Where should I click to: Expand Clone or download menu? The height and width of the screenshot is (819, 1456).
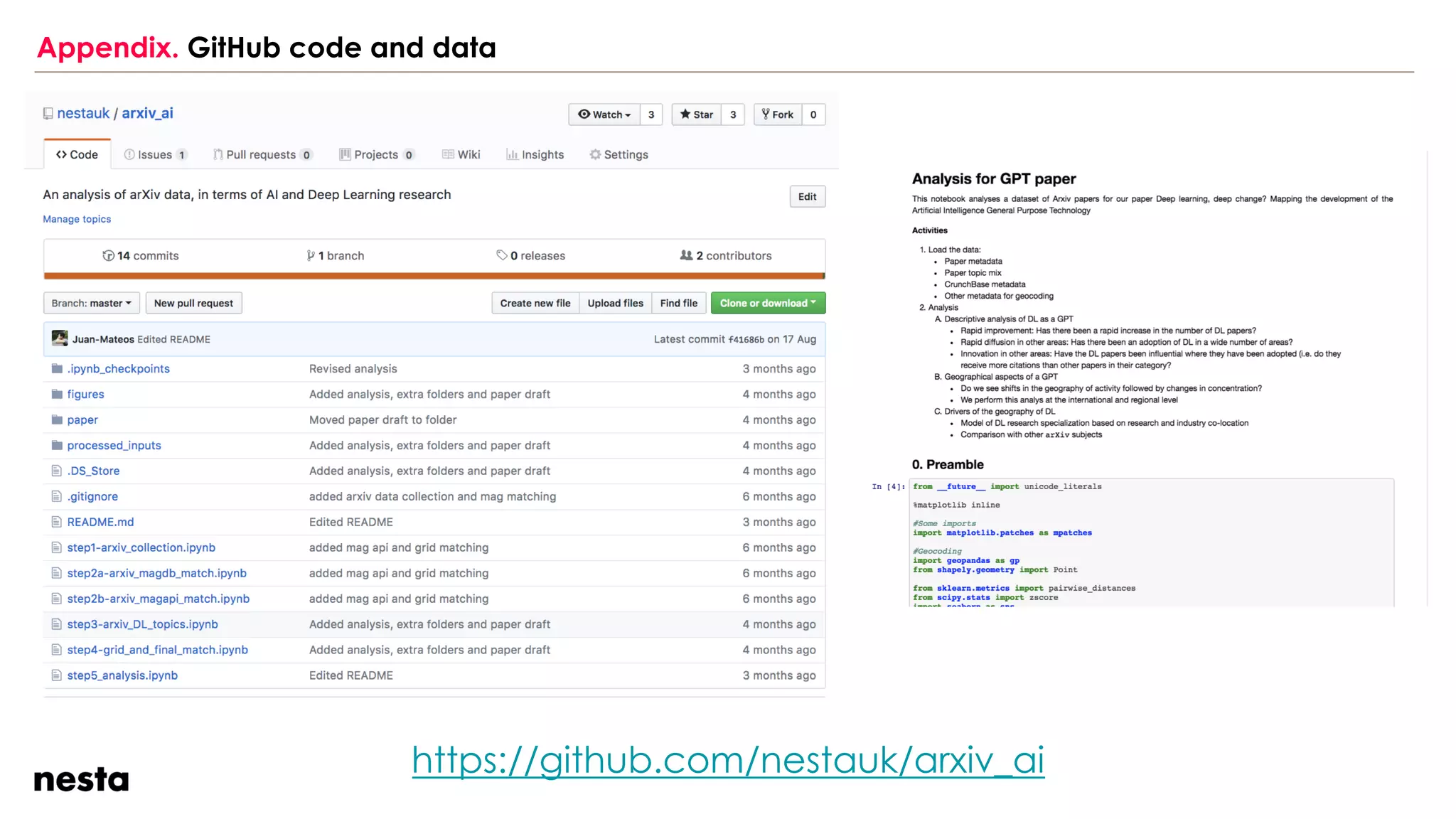767,304
